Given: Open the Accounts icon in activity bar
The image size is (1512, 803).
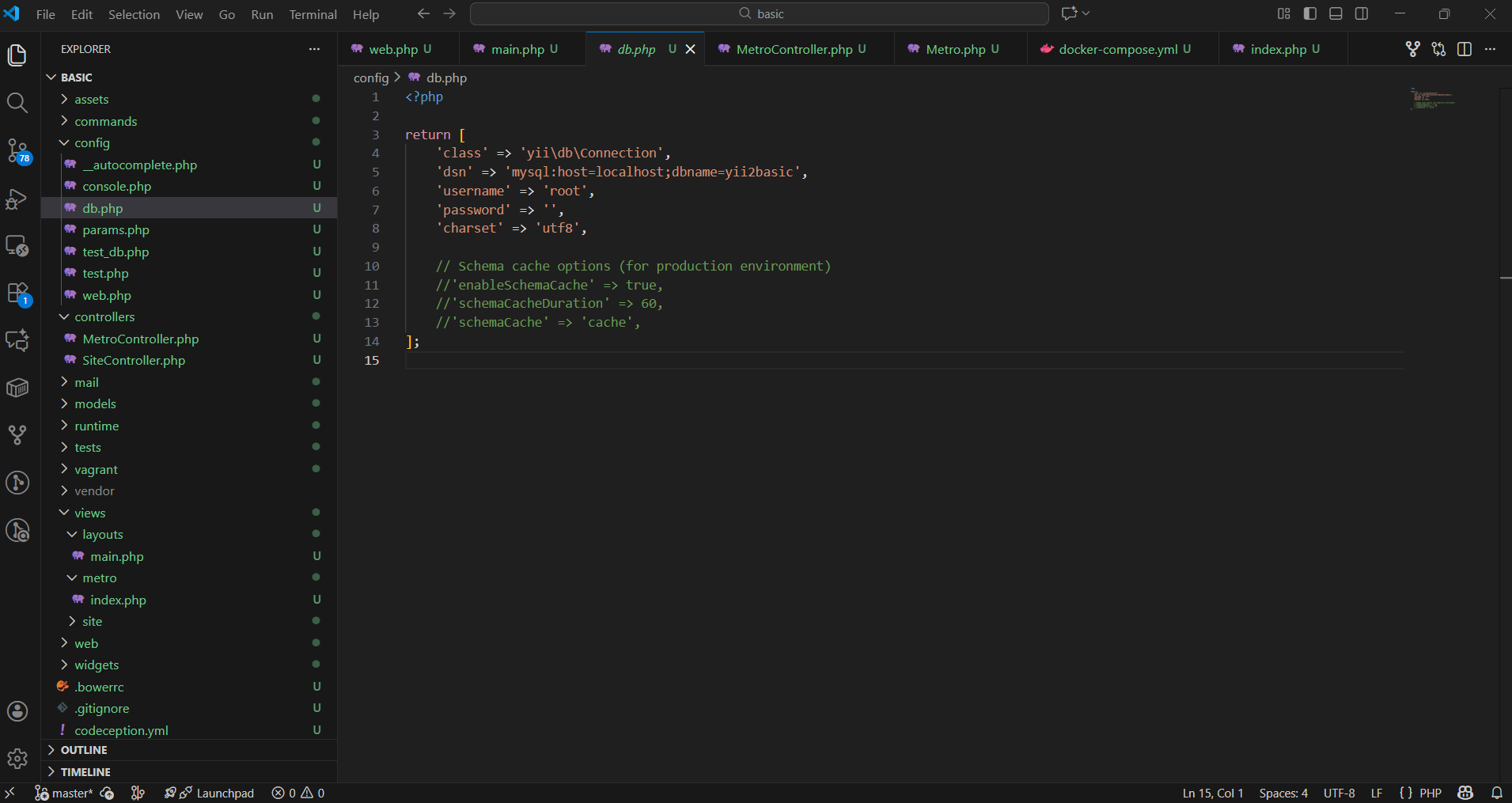Looking at the screenshot, I should click(17, 711).
